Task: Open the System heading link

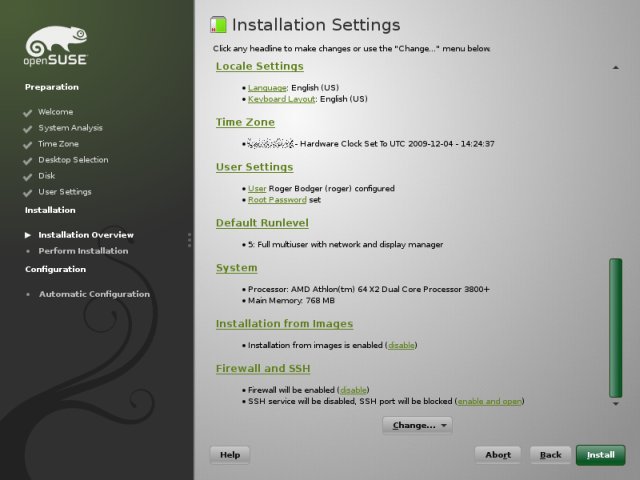Action: [237, 268]
